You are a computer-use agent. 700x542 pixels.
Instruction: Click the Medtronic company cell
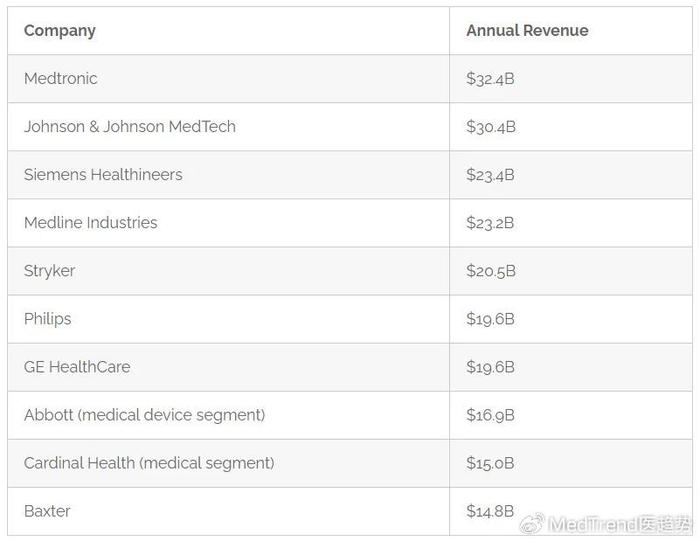[x=61, y=78]
